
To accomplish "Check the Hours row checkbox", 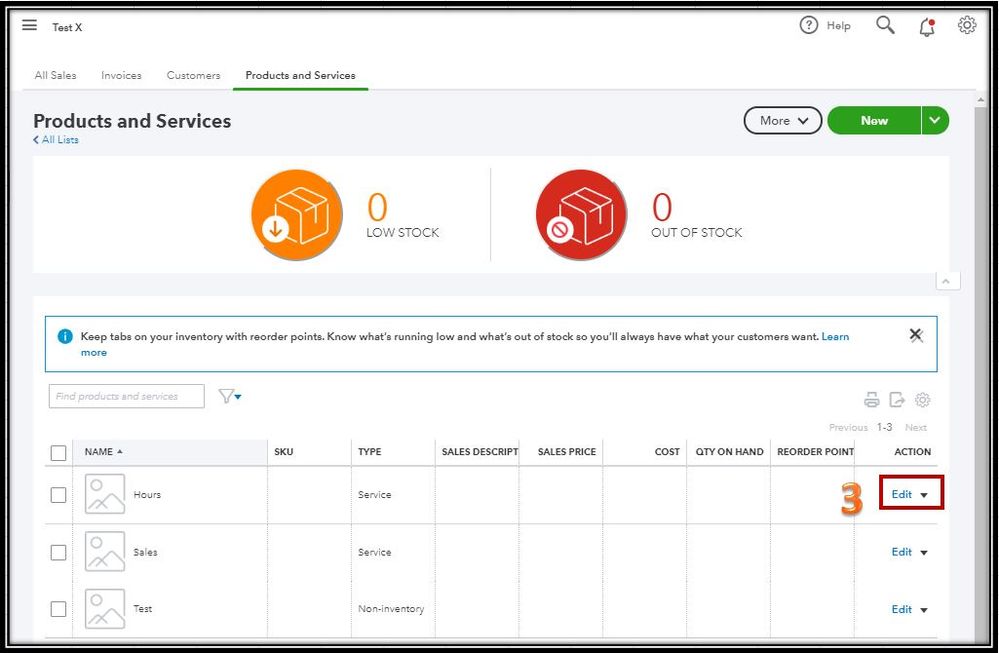I will 58,495.
